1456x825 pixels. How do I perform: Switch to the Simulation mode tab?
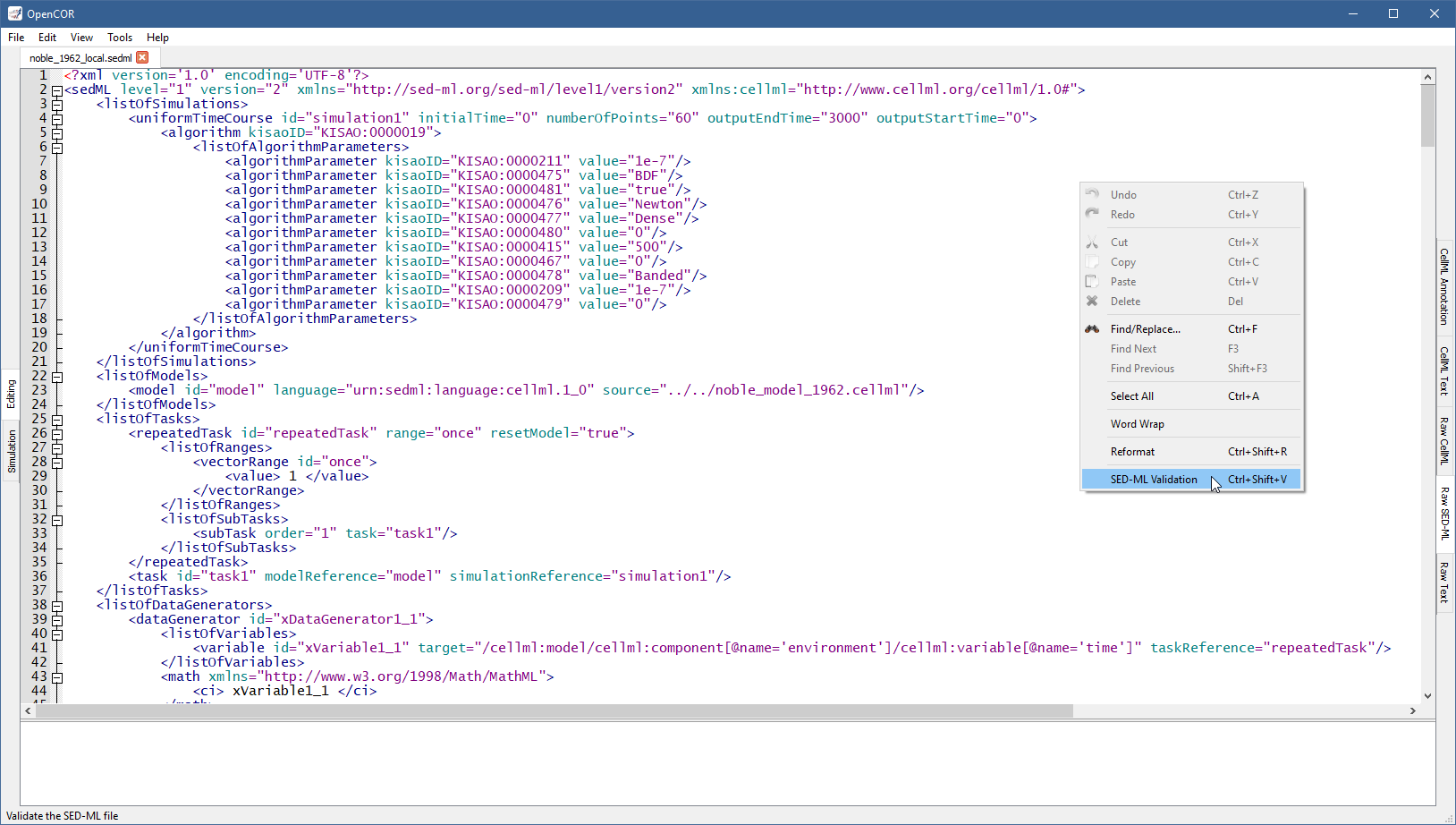(x=12, y=451)
